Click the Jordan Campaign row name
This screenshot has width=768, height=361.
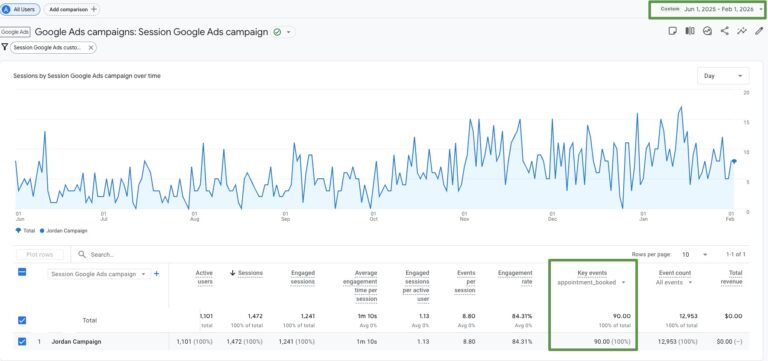point(76,341)
